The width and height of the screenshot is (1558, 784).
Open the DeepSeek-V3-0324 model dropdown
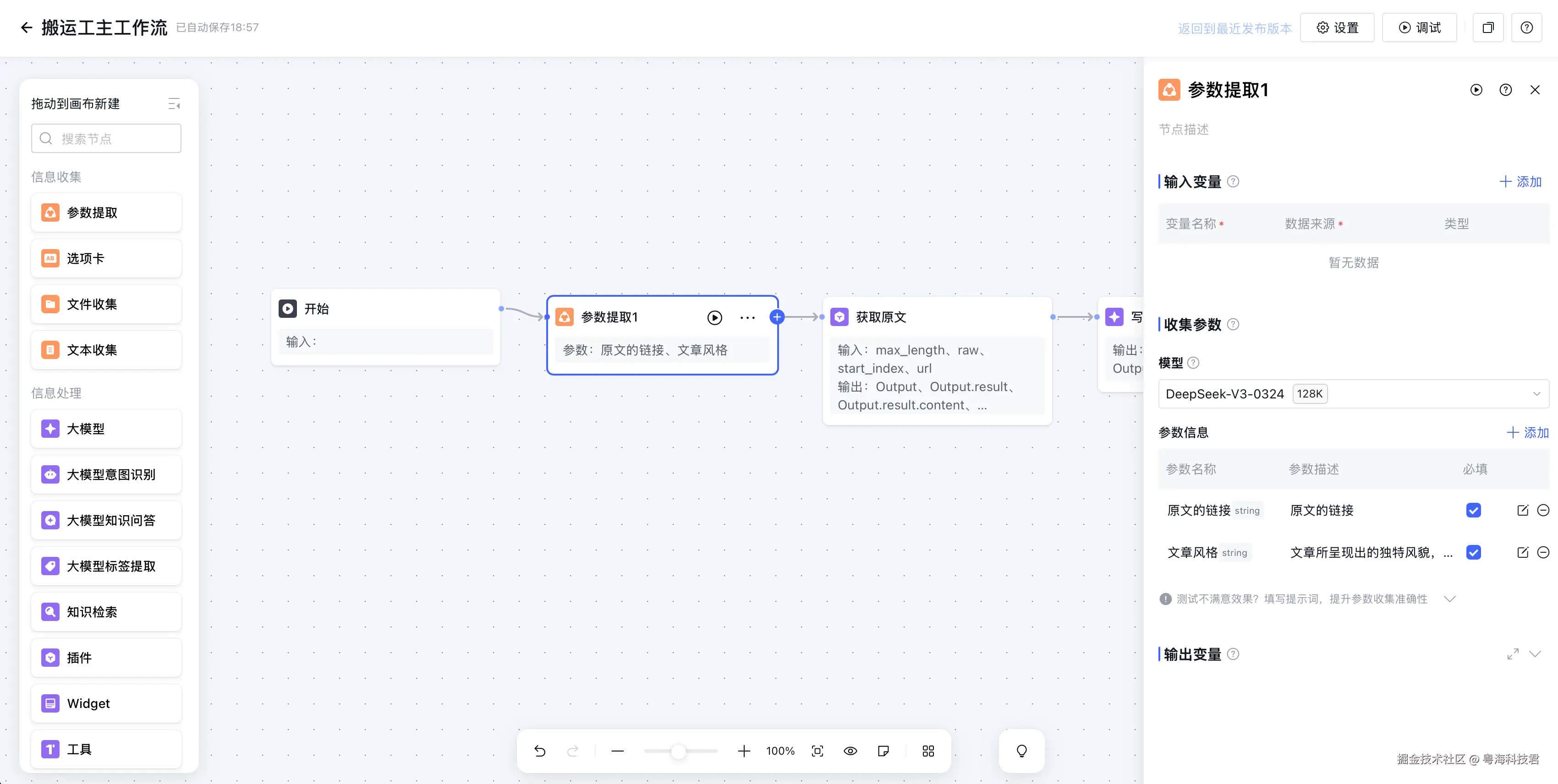point(1353,393)
